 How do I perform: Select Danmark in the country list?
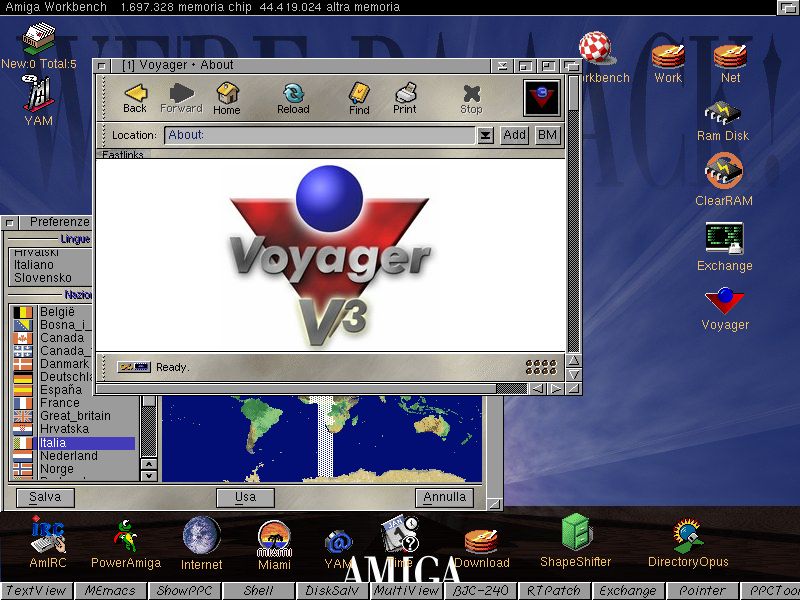[64, 364]
